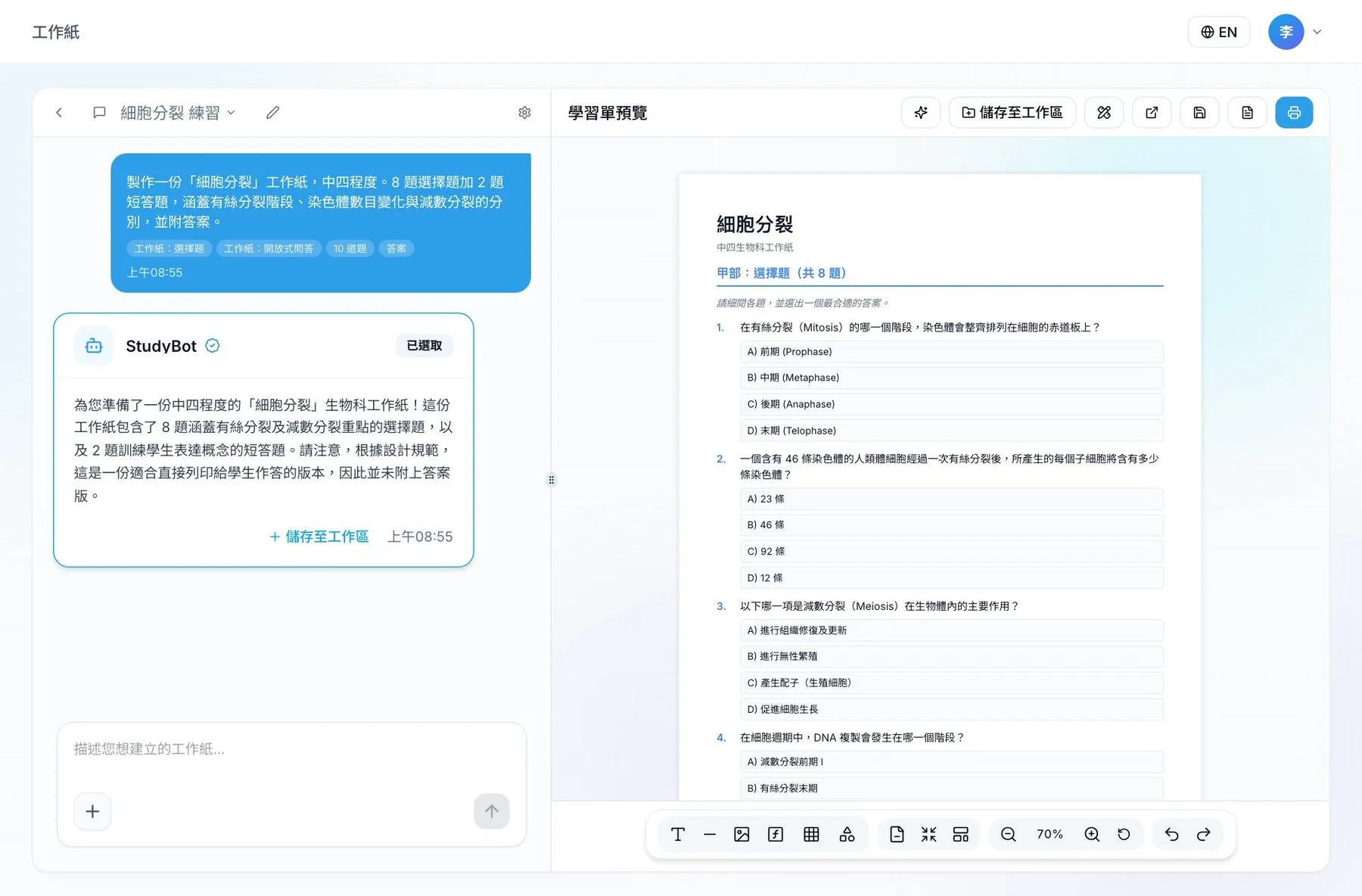Open chat settings gear icon
Screen dimensions: 1362x896
[524, 113]
